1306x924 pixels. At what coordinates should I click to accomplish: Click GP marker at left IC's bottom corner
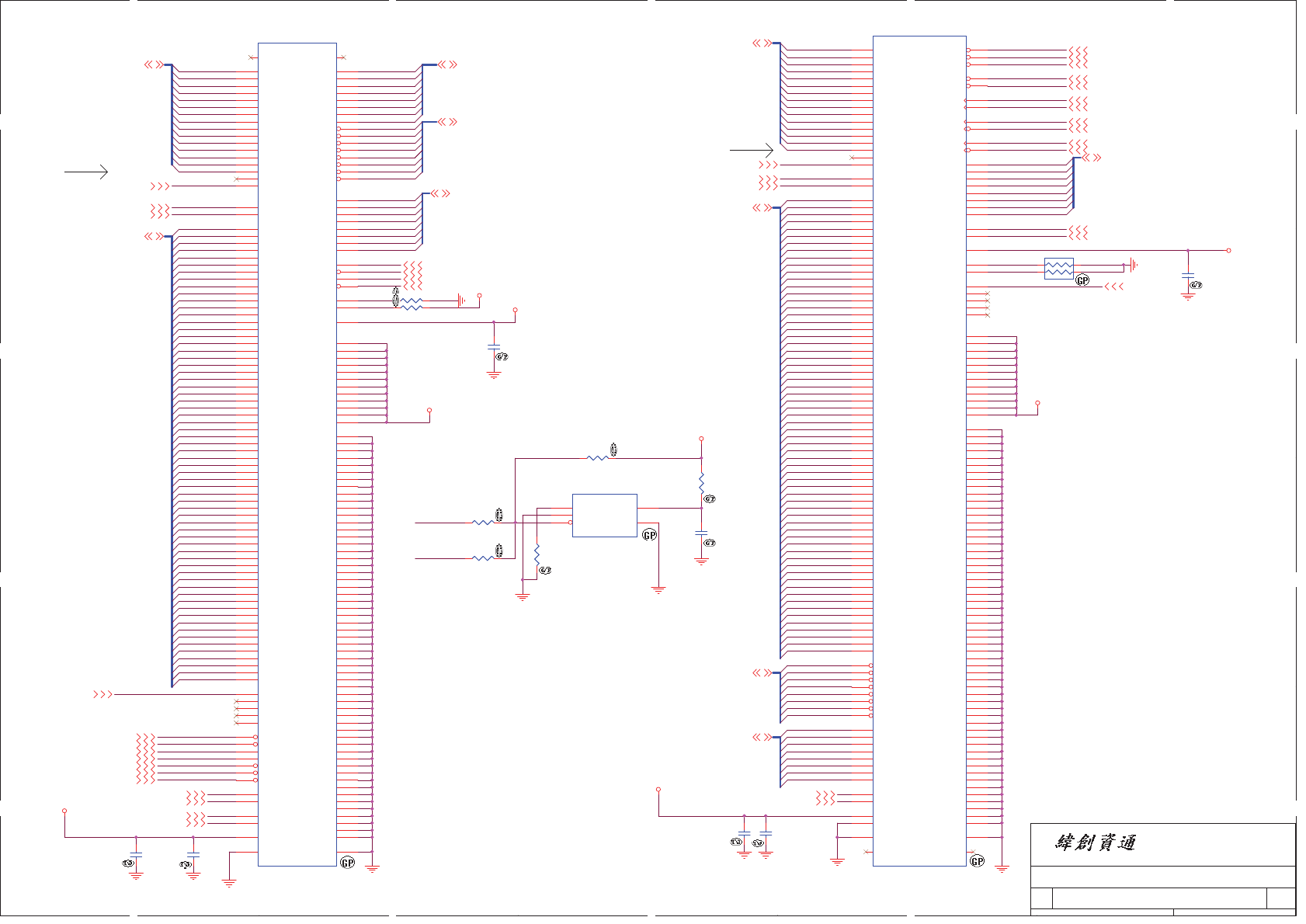[x=348, y=863]
